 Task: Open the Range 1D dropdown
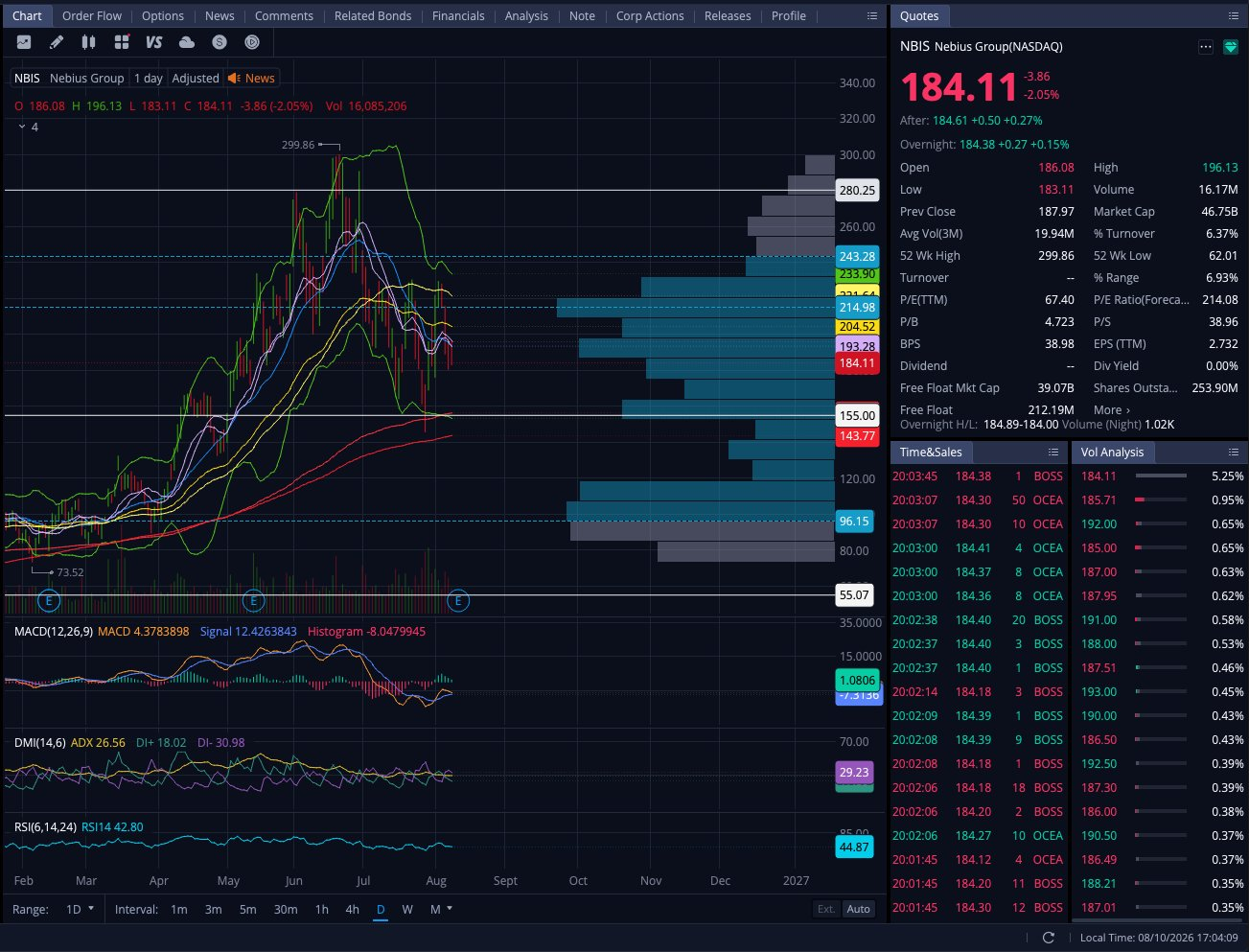coord(80,909)
